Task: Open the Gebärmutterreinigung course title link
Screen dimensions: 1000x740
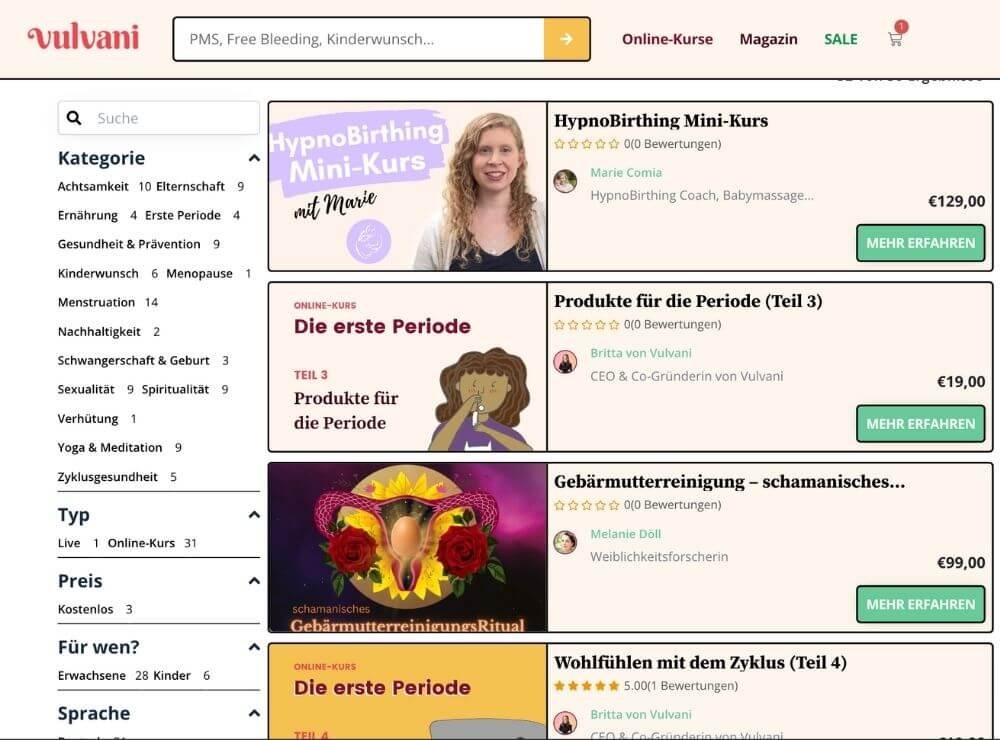Action: (729, 482)
